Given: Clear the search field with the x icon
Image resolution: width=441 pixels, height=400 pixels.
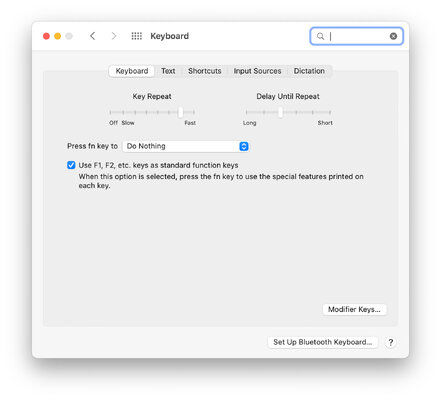Looking at the screenshot, I should point(393,36).
